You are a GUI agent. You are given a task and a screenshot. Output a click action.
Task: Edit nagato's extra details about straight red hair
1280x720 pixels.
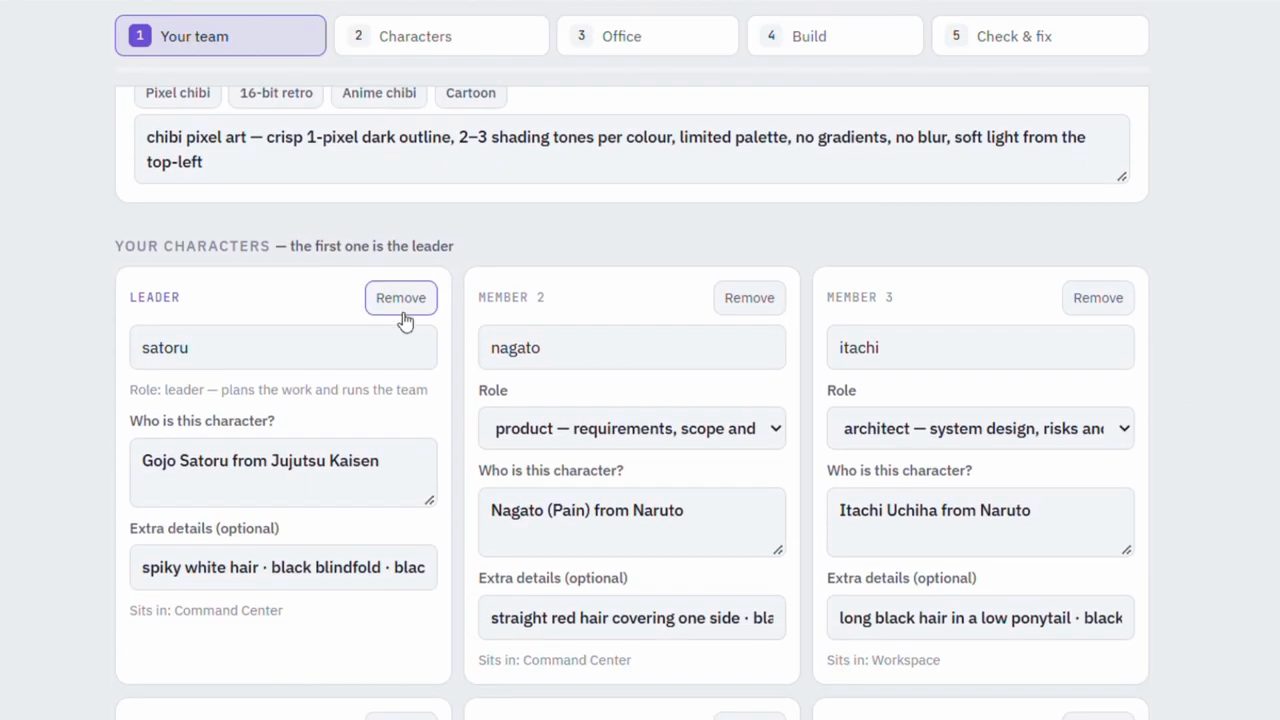[x=632, y=618]
